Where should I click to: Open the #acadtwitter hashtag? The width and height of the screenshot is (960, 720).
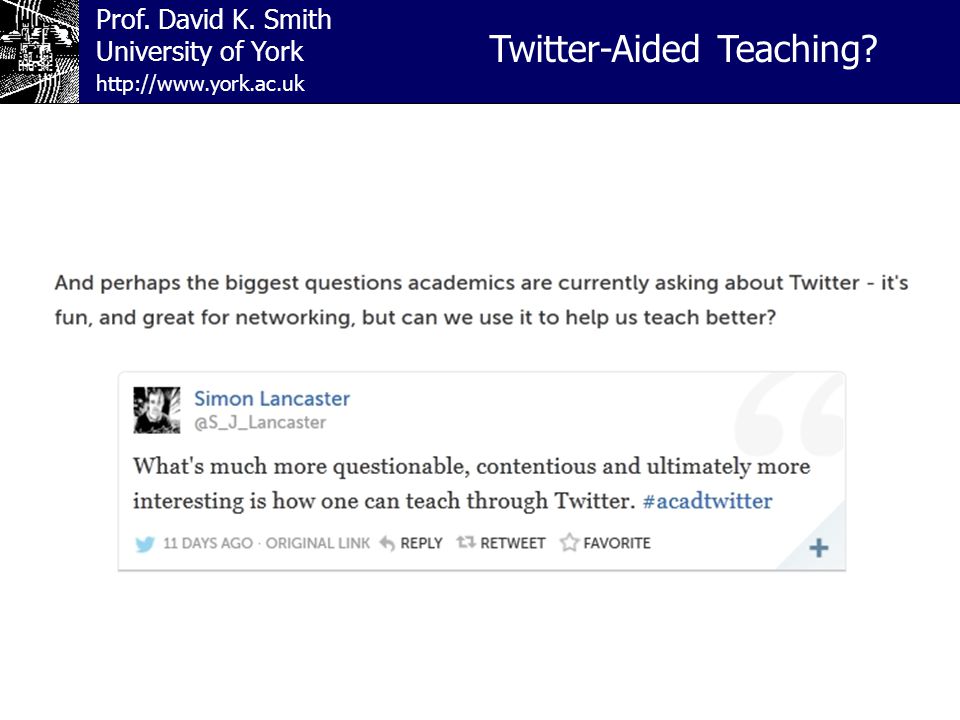click(x=707, y=501)
